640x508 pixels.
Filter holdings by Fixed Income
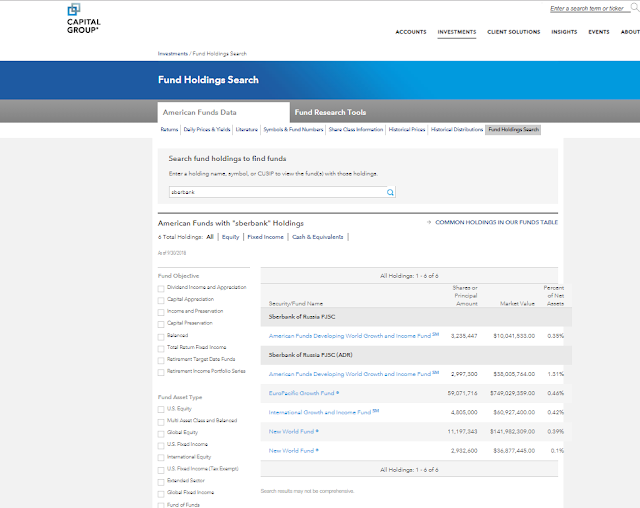coord(265,237)
